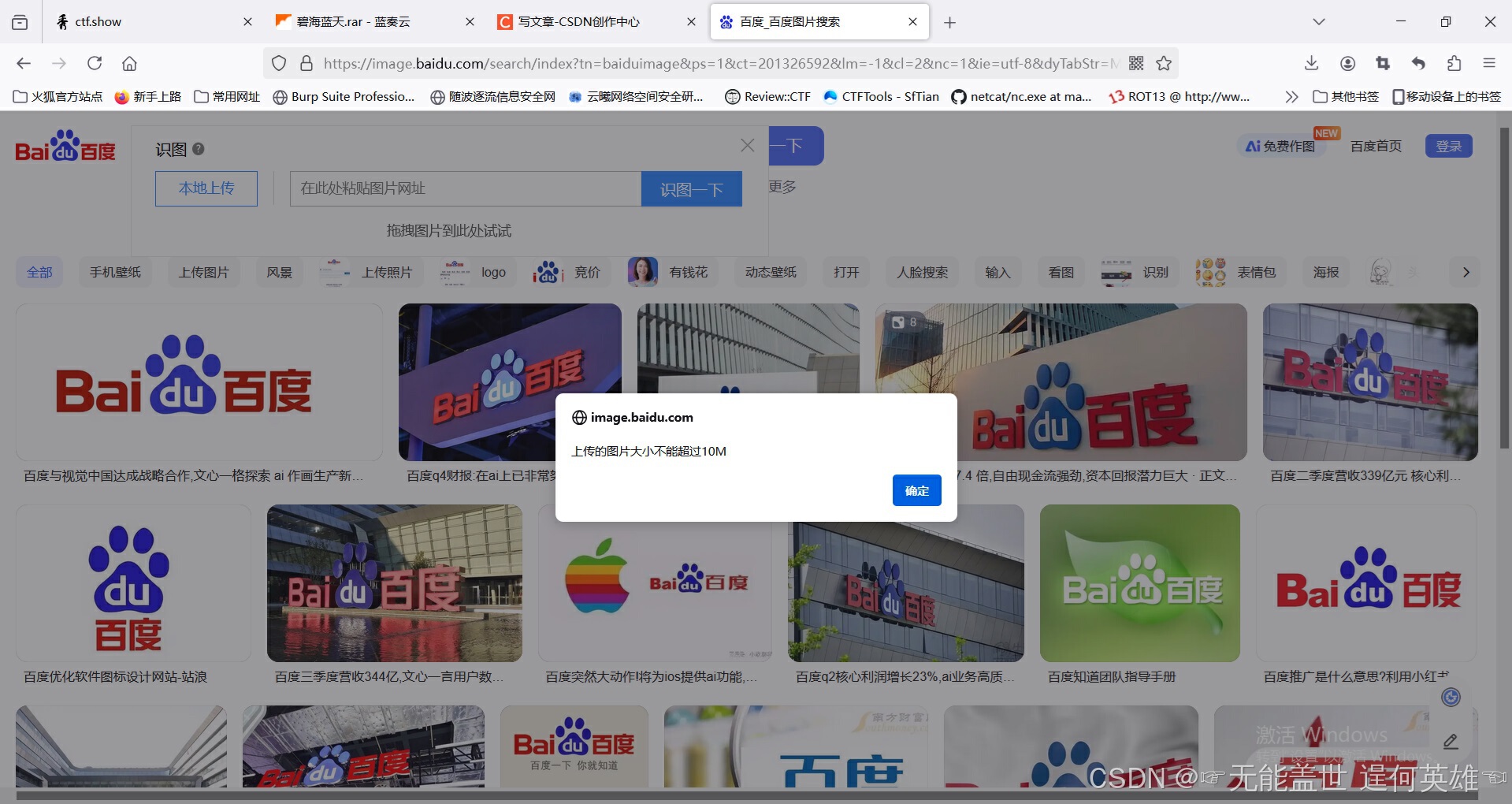This screenshot has width=1512, height=804.
Task: Expand the list all tabs dropdown
Action: [1319, 22]
